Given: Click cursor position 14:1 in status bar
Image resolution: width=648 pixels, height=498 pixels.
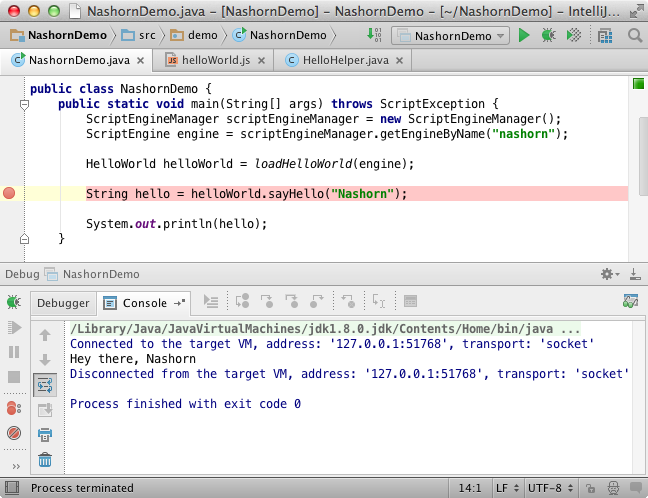Looking at the screenshot, I should (470, 488).
